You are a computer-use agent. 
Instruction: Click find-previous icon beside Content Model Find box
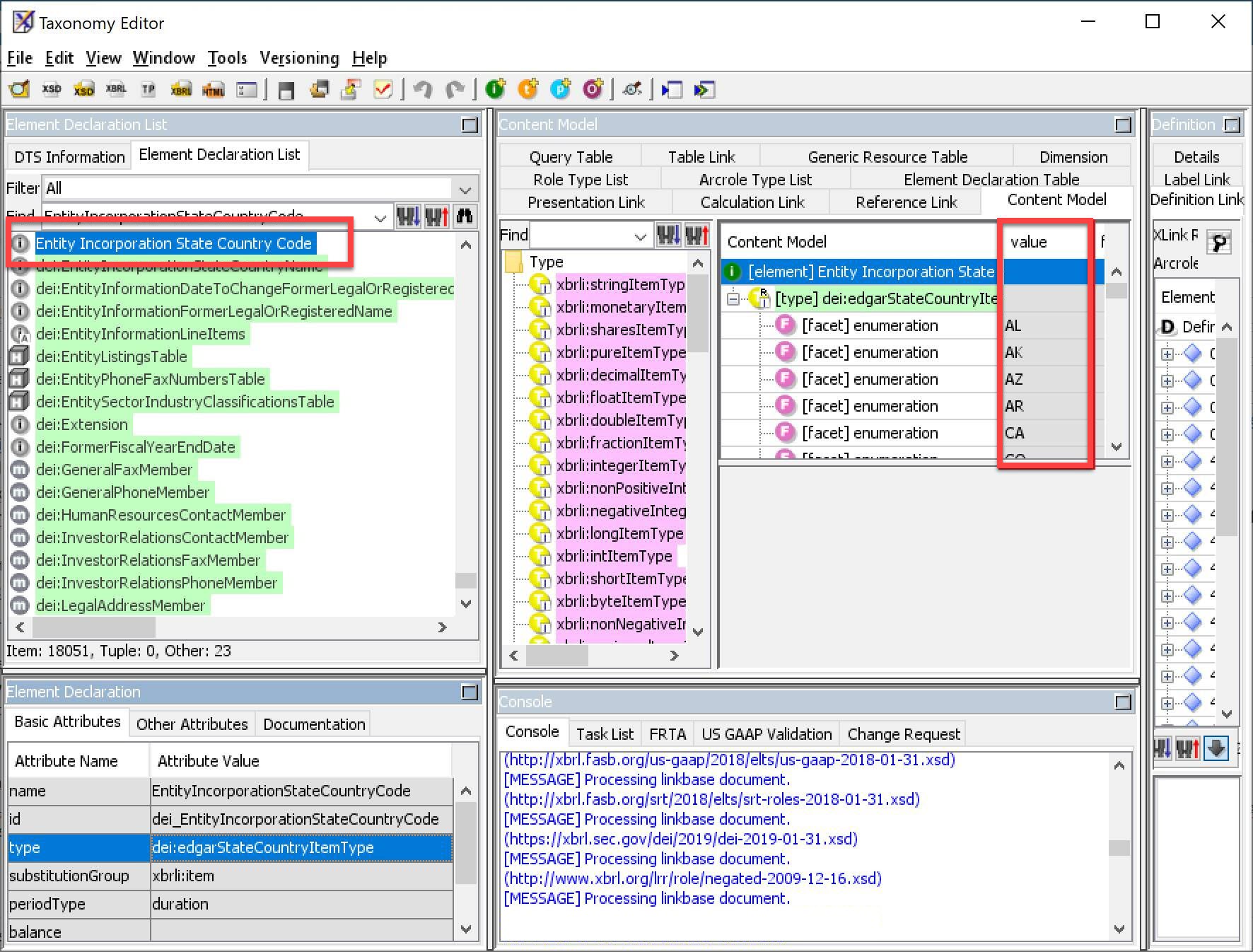pos(697,235)
